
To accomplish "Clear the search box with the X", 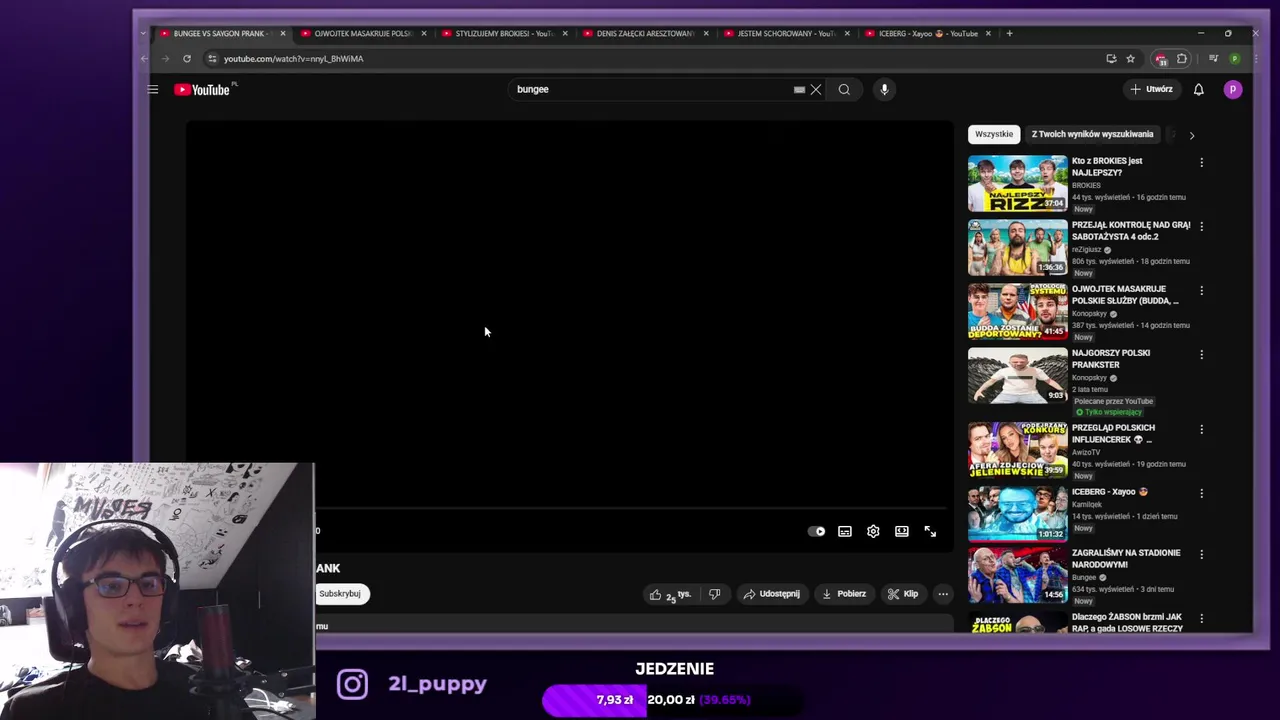I will pos(816,89).
